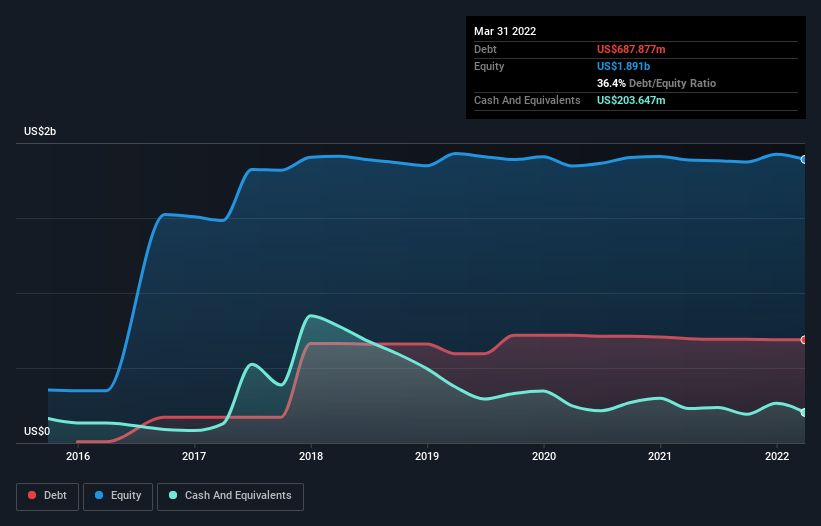Click the 2018 axis label

coord(311,456)
